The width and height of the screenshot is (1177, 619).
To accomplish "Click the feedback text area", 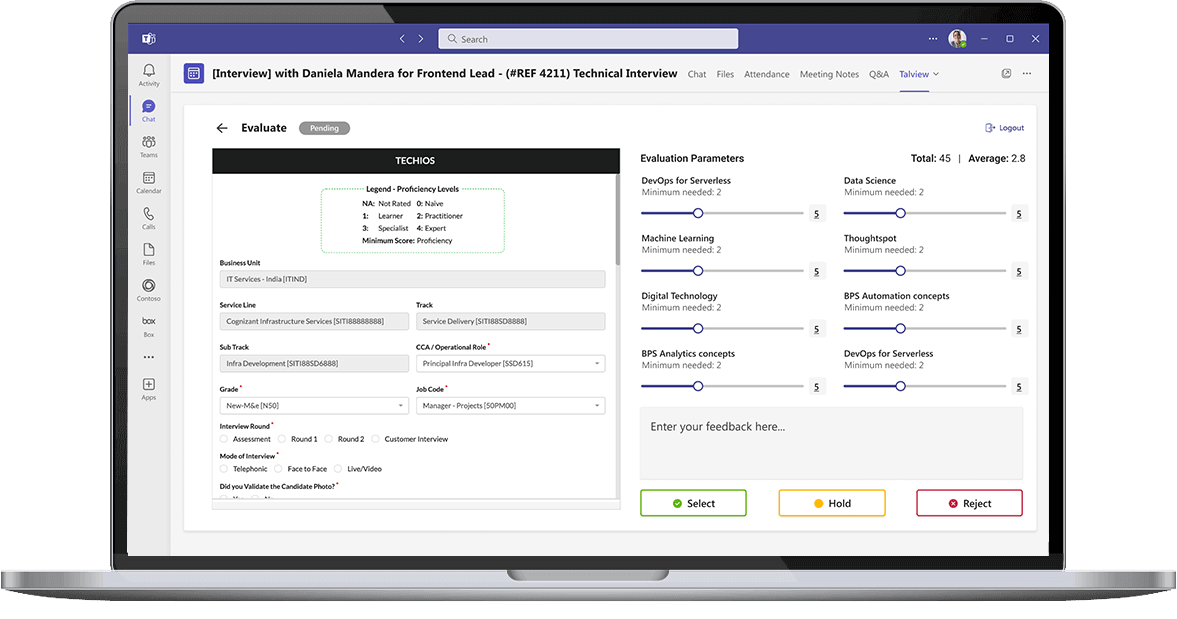I will pos(831,443).
